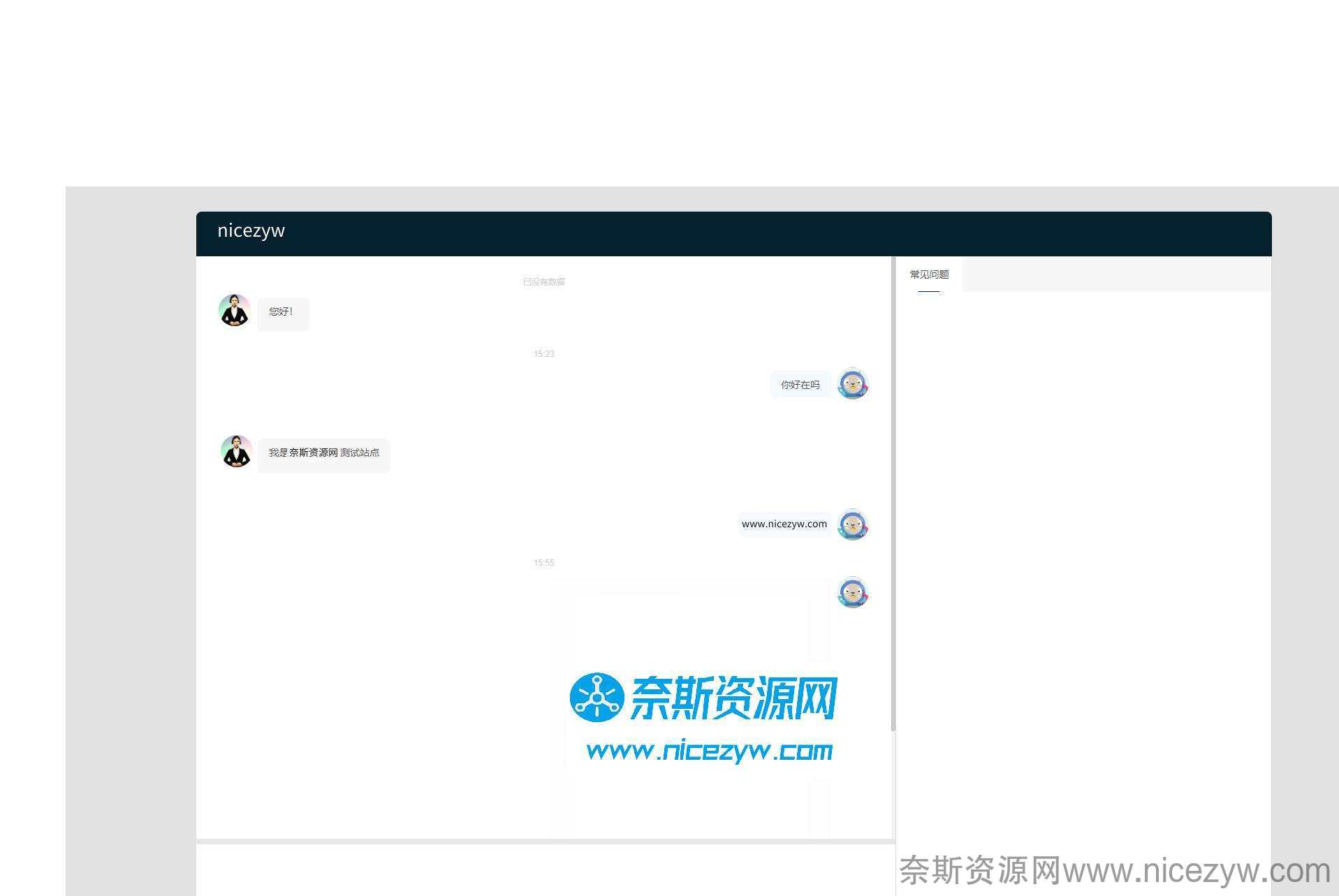Viewport: 1339px width, 896px height.
Task: Click user avatar beside the sent image
Action: (853, 592)
